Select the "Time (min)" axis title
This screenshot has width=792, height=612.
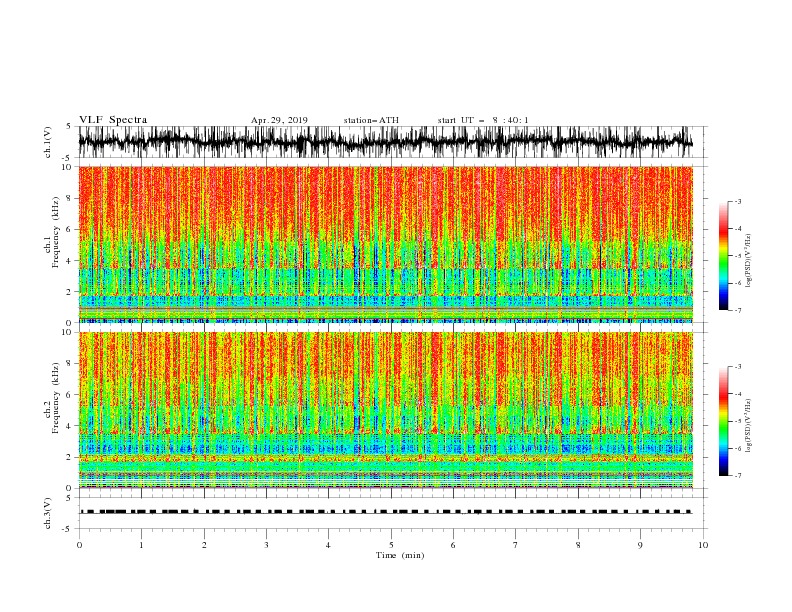tap(400, 555)
